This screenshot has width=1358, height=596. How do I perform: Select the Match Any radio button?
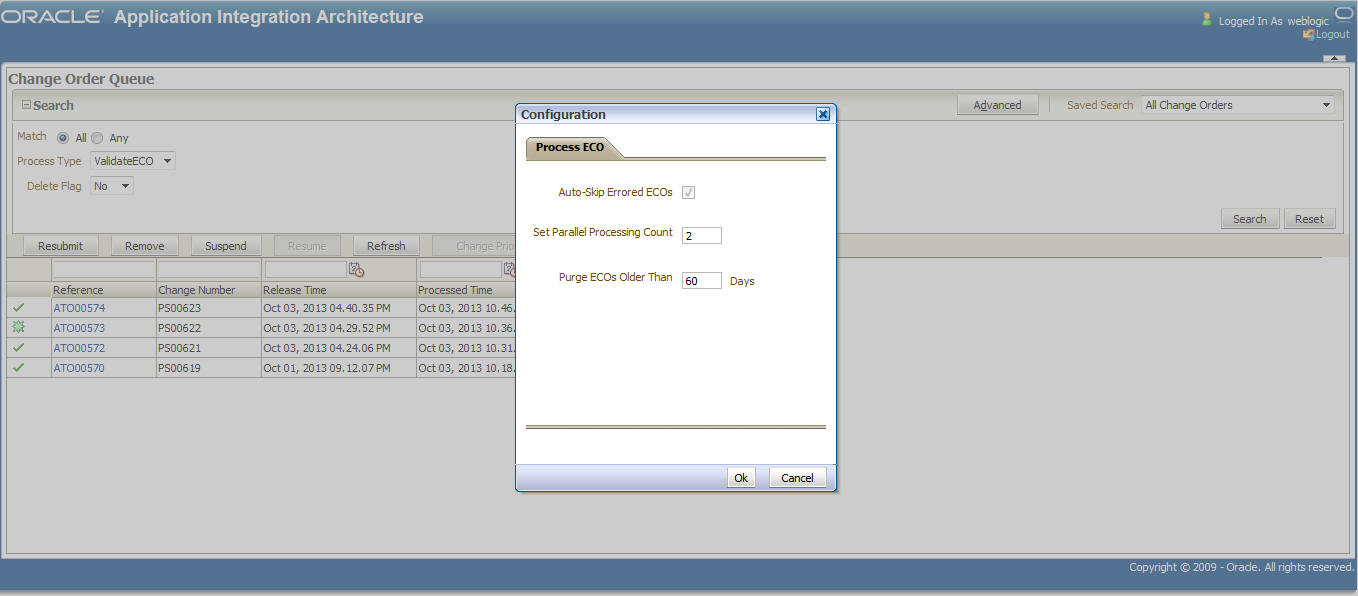pyautogui.click(x=97, y=138)
